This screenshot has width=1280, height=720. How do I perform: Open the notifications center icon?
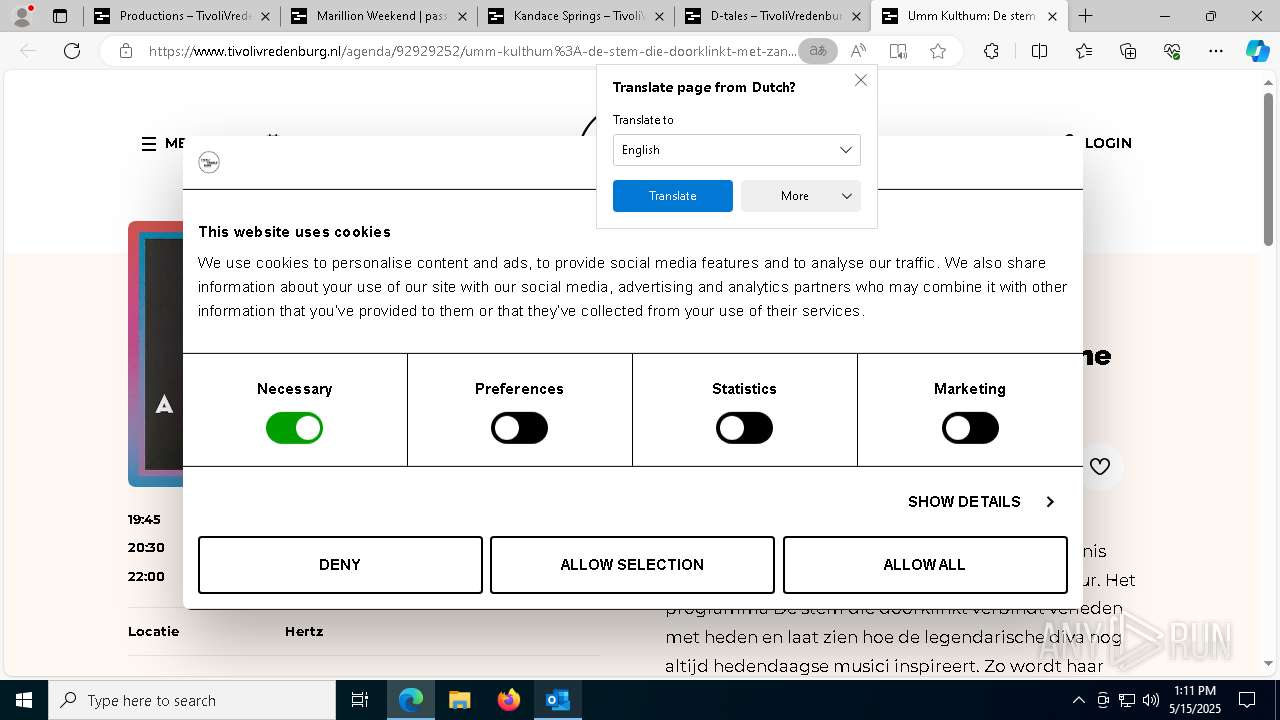[x=1247, y=700]
